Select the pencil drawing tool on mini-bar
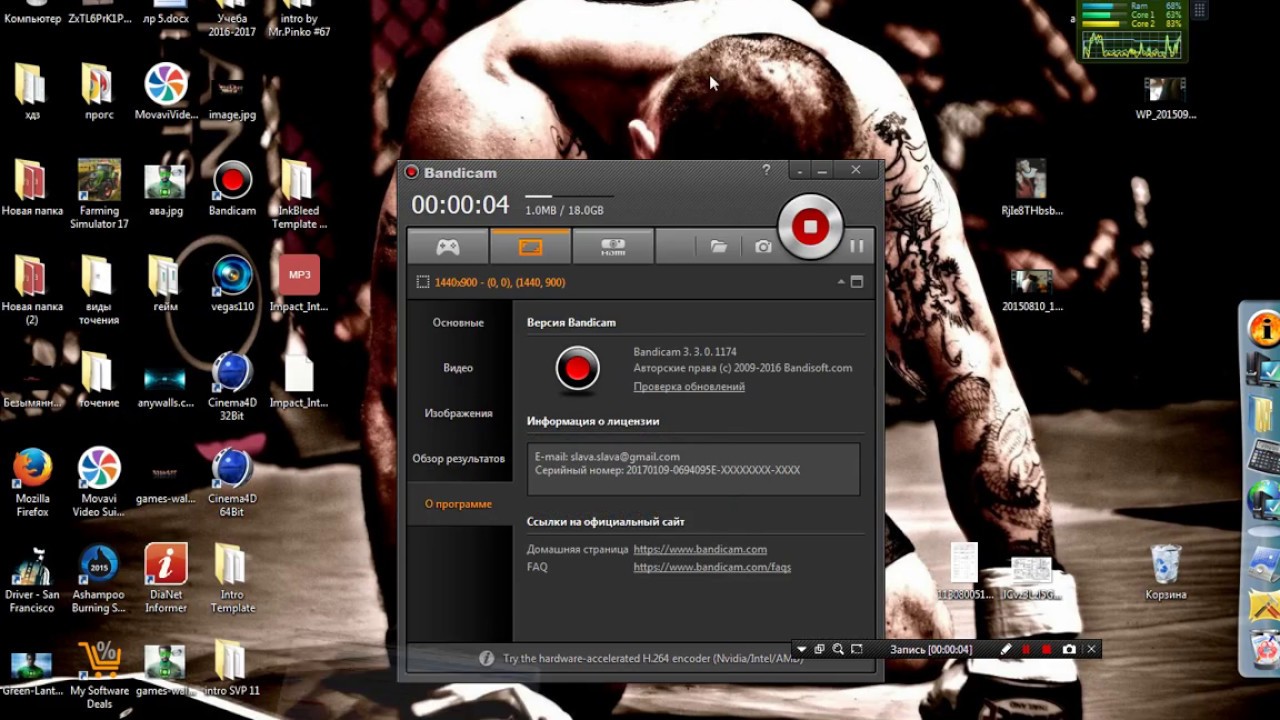 pyautogui.click(x=1006, y=649)
